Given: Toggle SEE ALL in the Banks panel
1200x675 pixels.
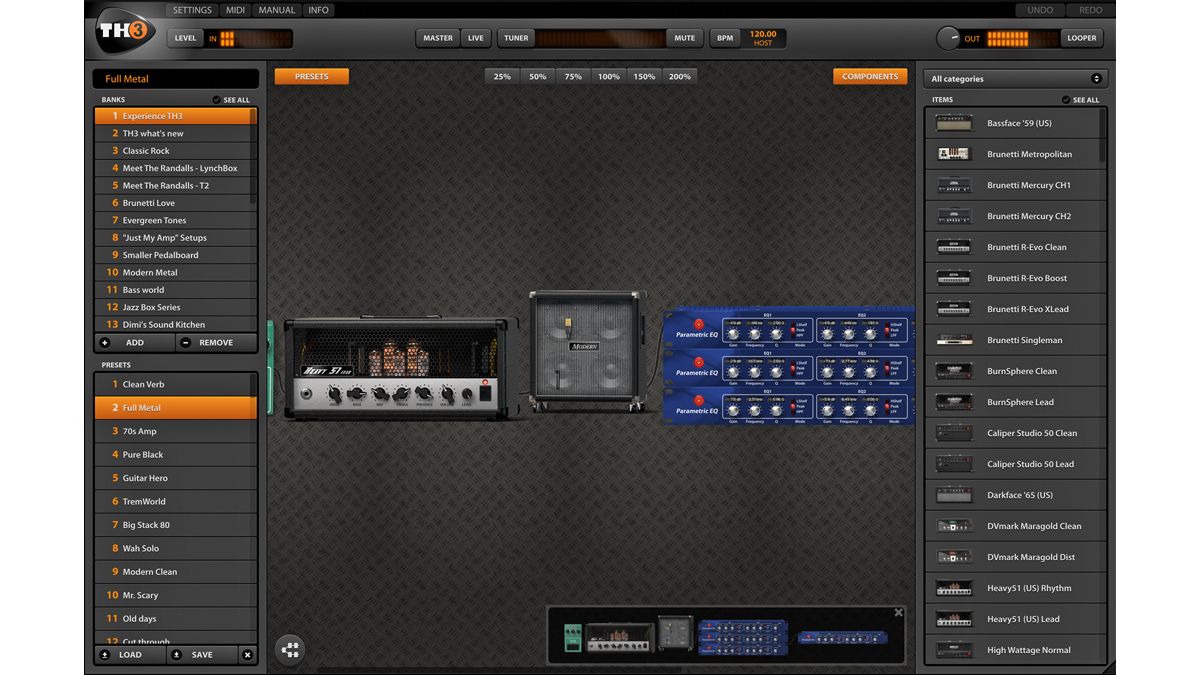Looking at the screenshot, I should point(231,99).
